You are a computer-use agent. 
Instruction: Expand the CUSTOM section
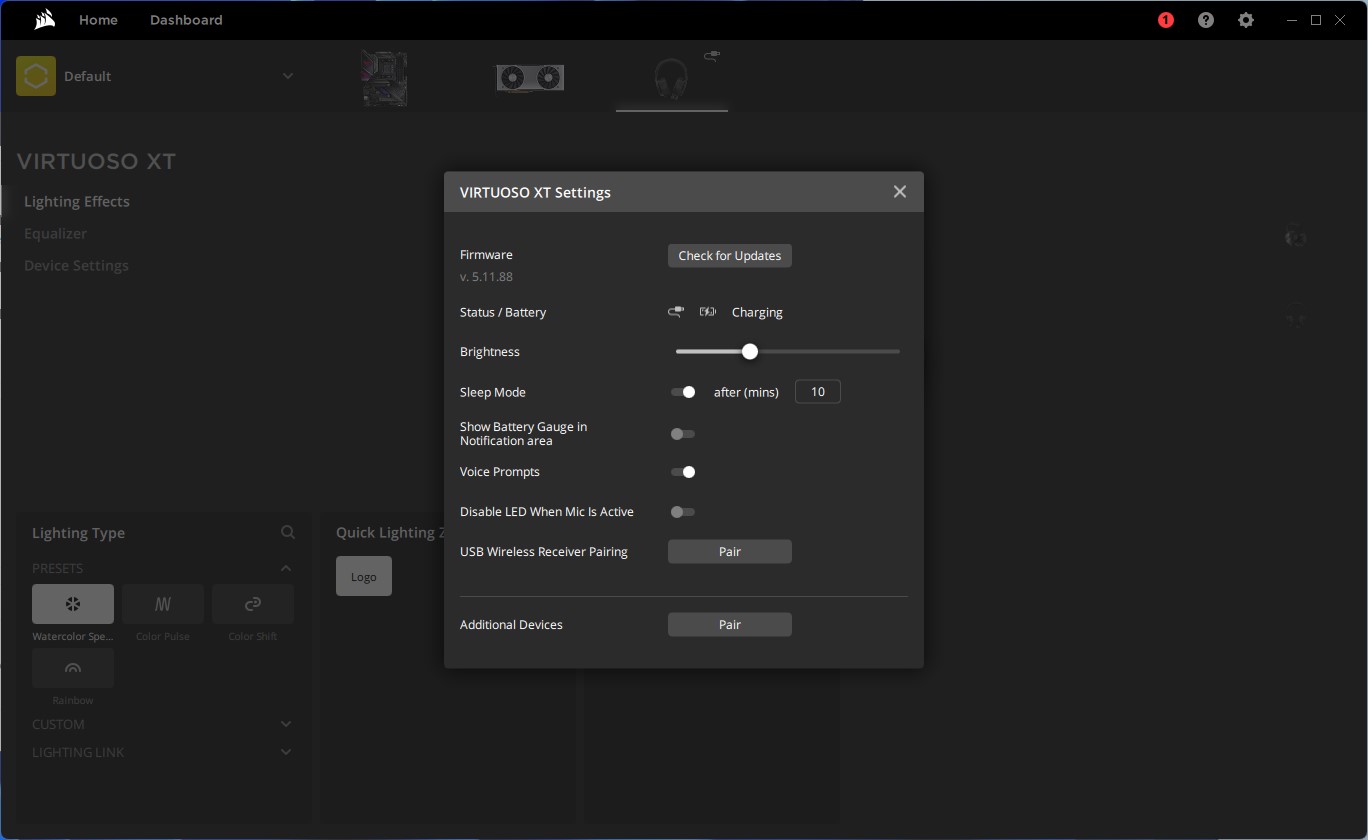286,724
